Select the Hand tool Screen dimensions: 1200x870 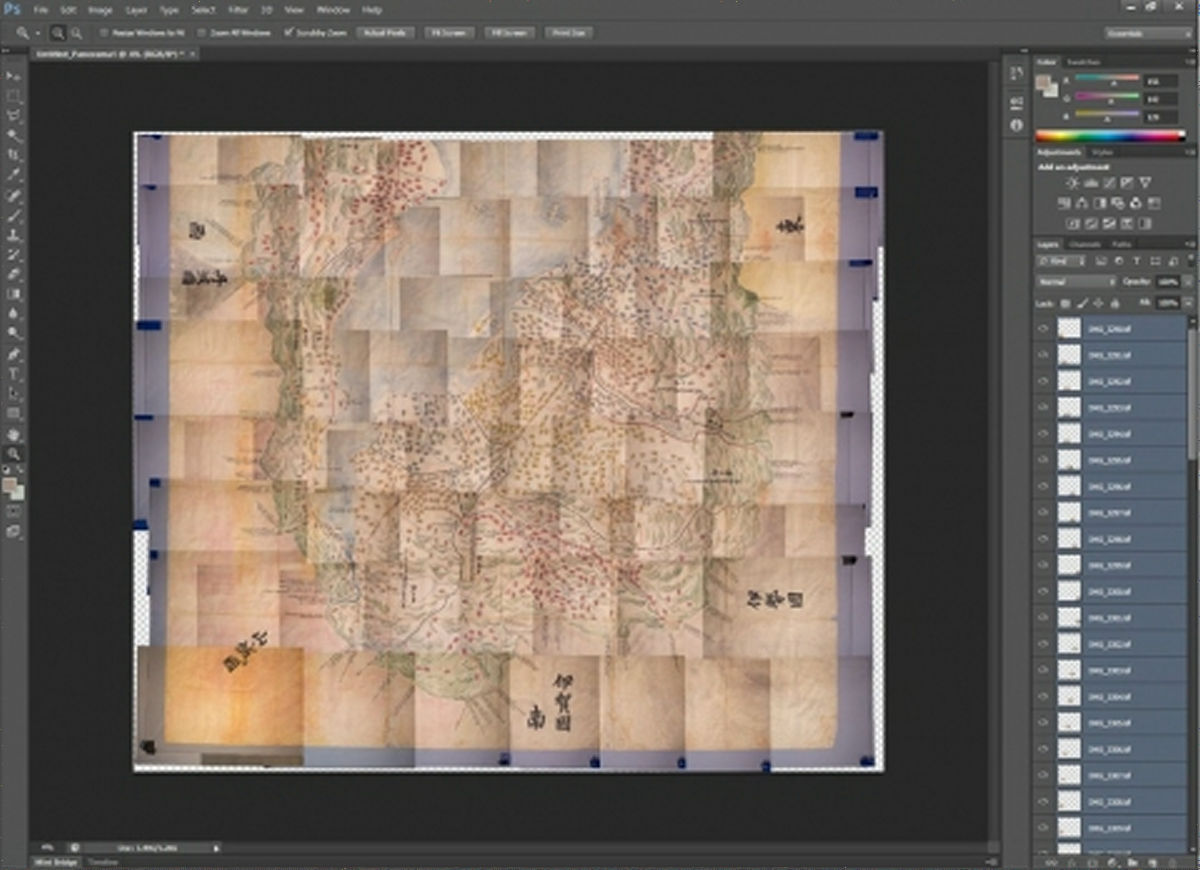pos(14,435)
